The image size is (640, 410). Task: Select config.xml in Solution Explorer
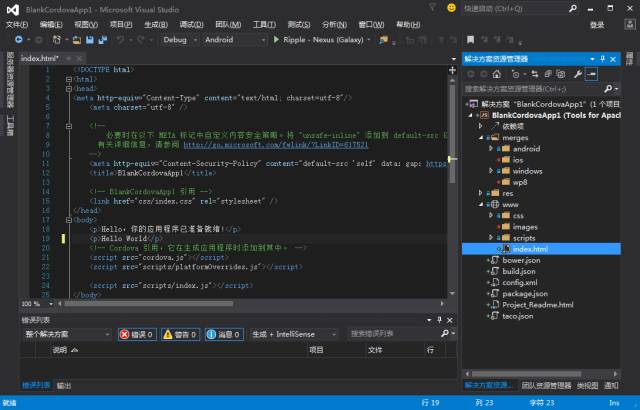tap(520, 282)
